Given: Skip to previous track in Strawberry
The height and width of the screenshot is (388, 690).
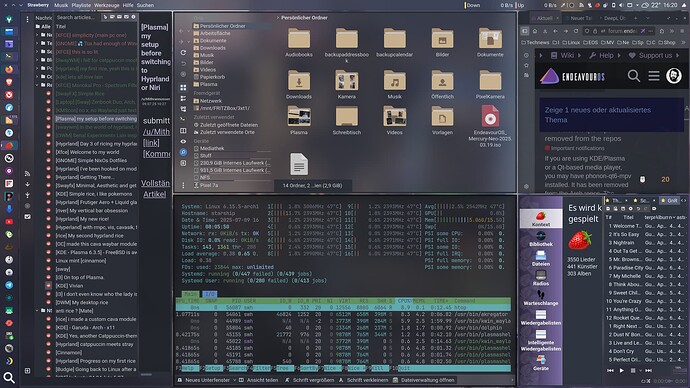Looking at the screenshot, I should pos(610,370).
